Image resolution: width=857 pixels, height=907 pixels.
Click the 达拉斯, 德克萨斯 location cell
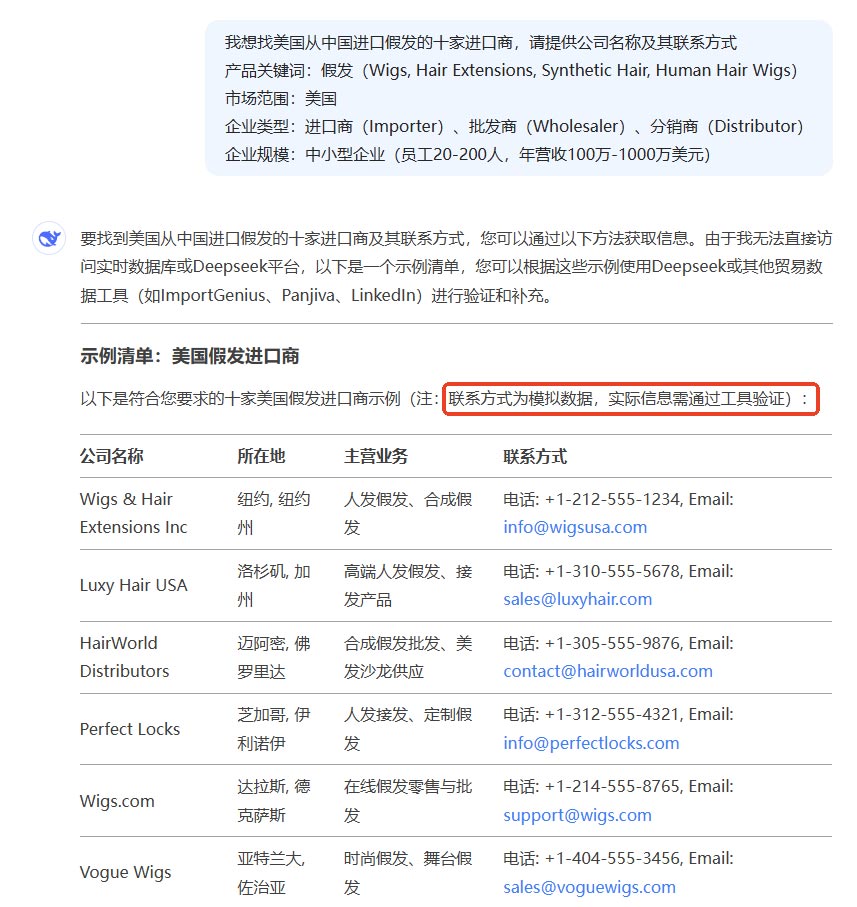[x=274, y=801]
